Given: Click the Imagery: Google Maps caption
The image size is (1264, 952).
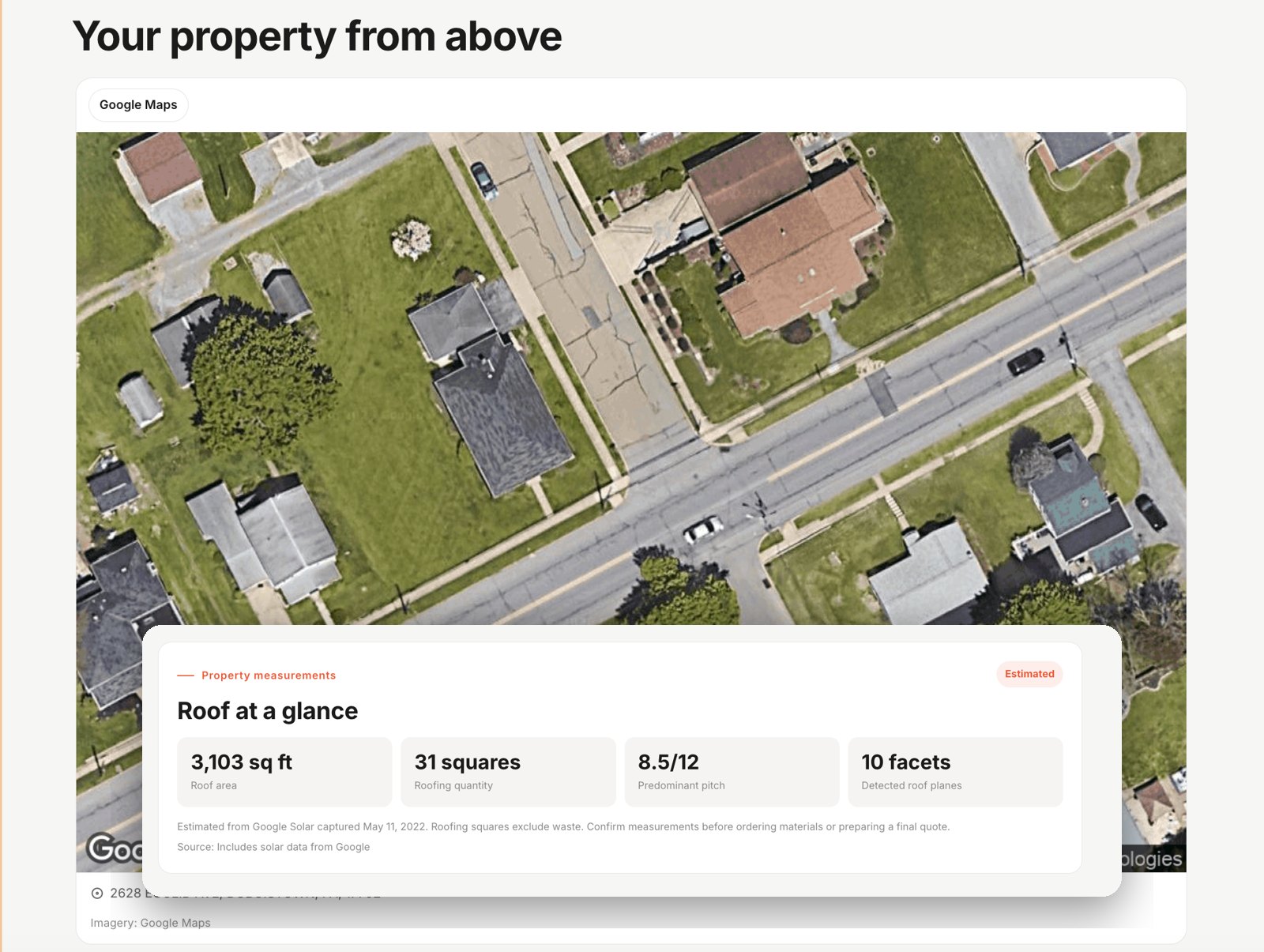Looking at the screenshot, I should click(x=150, y=923).
